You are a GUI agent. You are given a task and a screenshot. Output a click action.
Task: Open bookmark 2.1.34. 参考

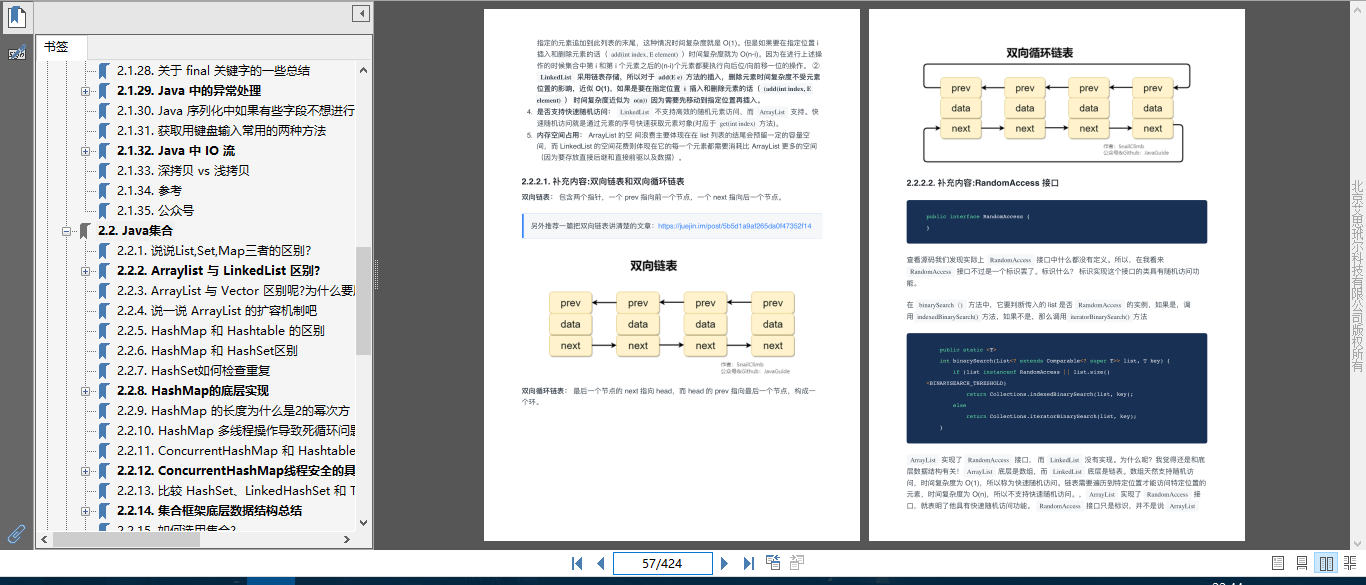[x=149, y=191]
